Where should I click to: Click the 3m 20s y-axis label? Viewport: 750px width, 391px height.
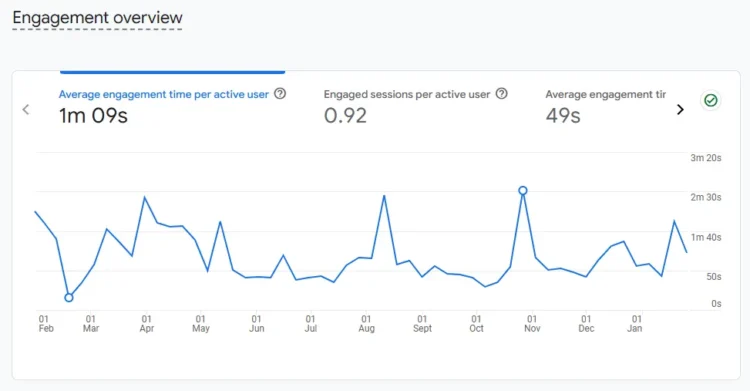coord(706,158)
